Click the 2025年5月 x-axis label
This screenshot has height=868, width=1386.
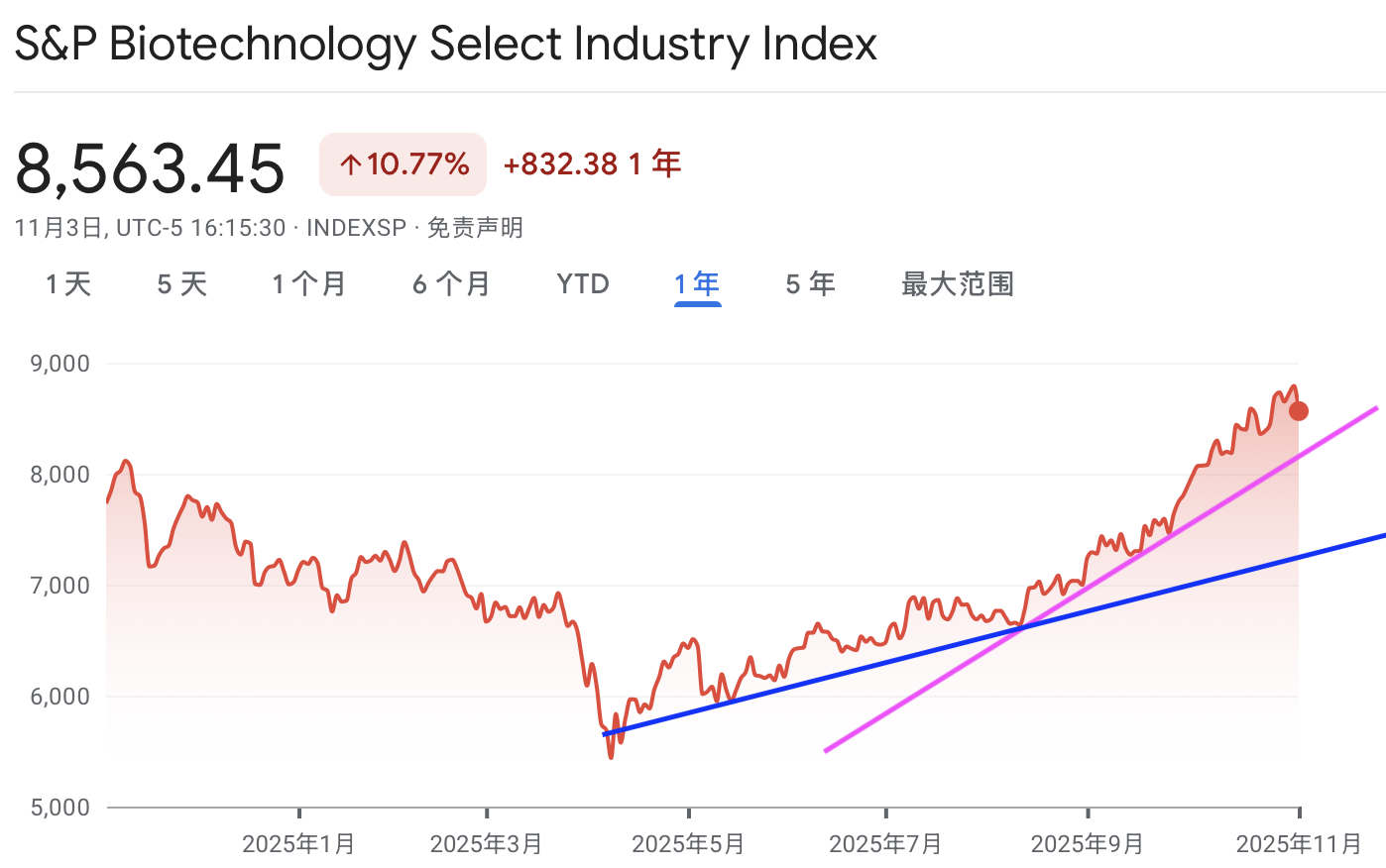688,844
